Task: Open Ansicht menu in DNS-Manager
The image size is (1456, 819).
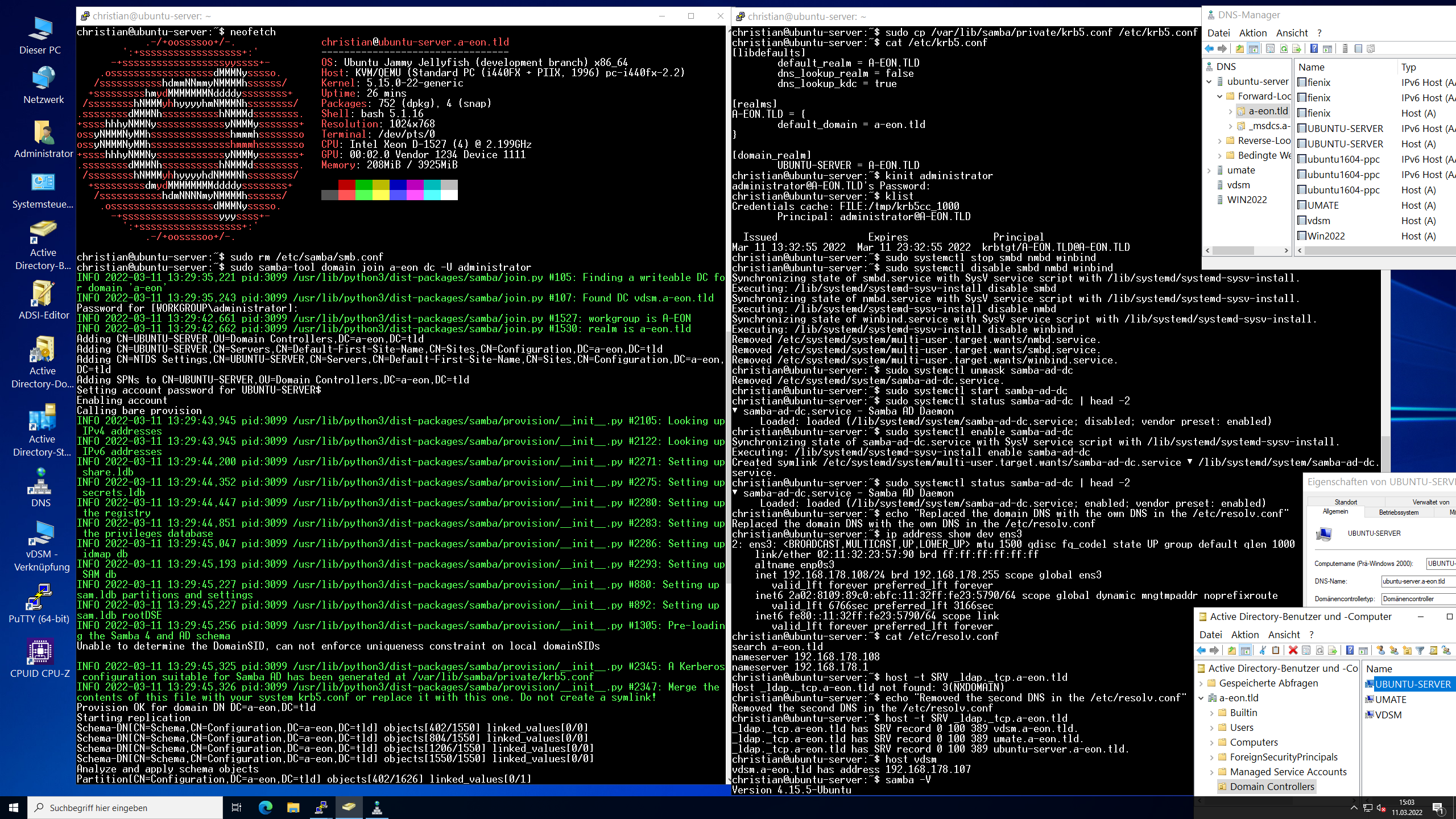Action: pos(1292,33)
